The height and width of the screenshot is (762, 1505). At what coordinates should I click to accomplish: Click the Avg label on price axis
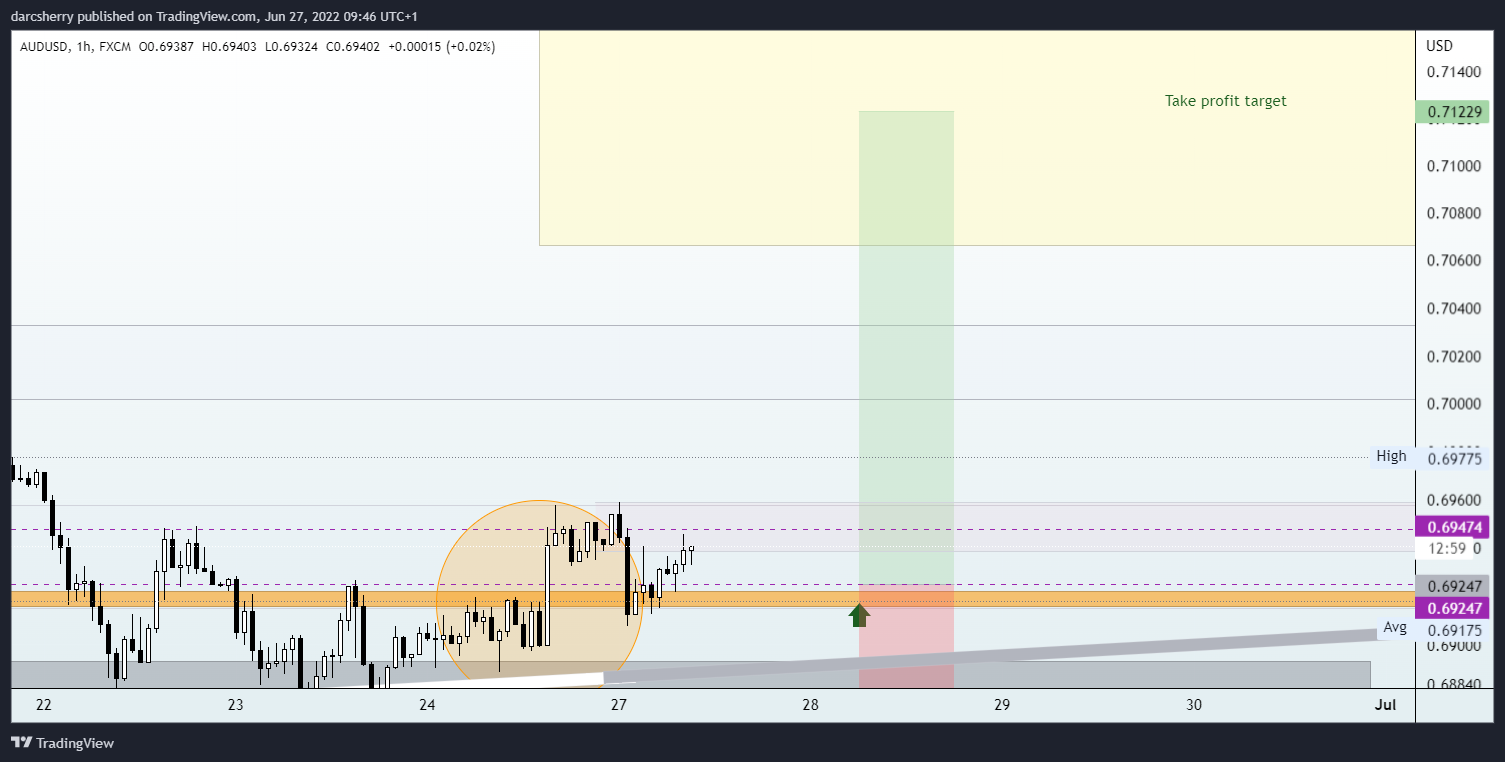click(x=1395, y=628)
